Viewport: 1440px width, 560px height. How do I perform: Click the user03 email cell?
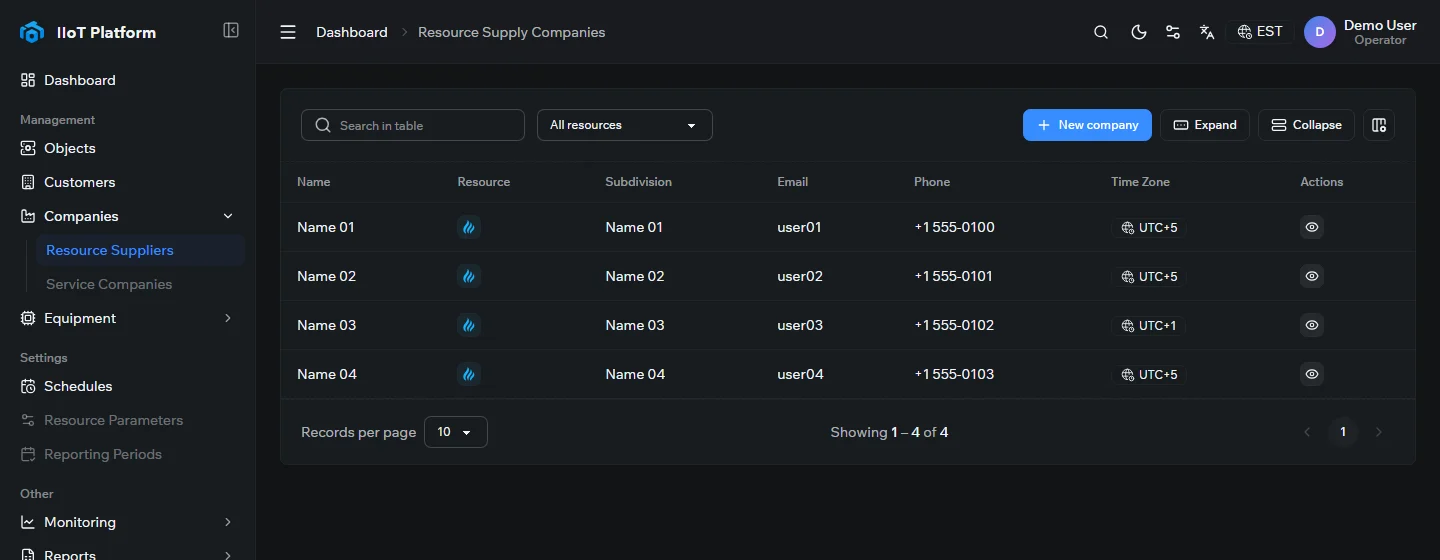click(800, 325)
